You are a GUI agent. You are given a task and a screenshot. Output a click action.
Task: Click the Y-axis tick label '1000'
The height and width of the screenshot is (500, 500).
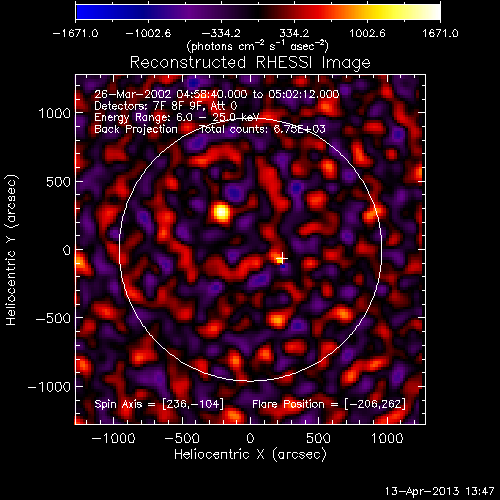(55, 113)
